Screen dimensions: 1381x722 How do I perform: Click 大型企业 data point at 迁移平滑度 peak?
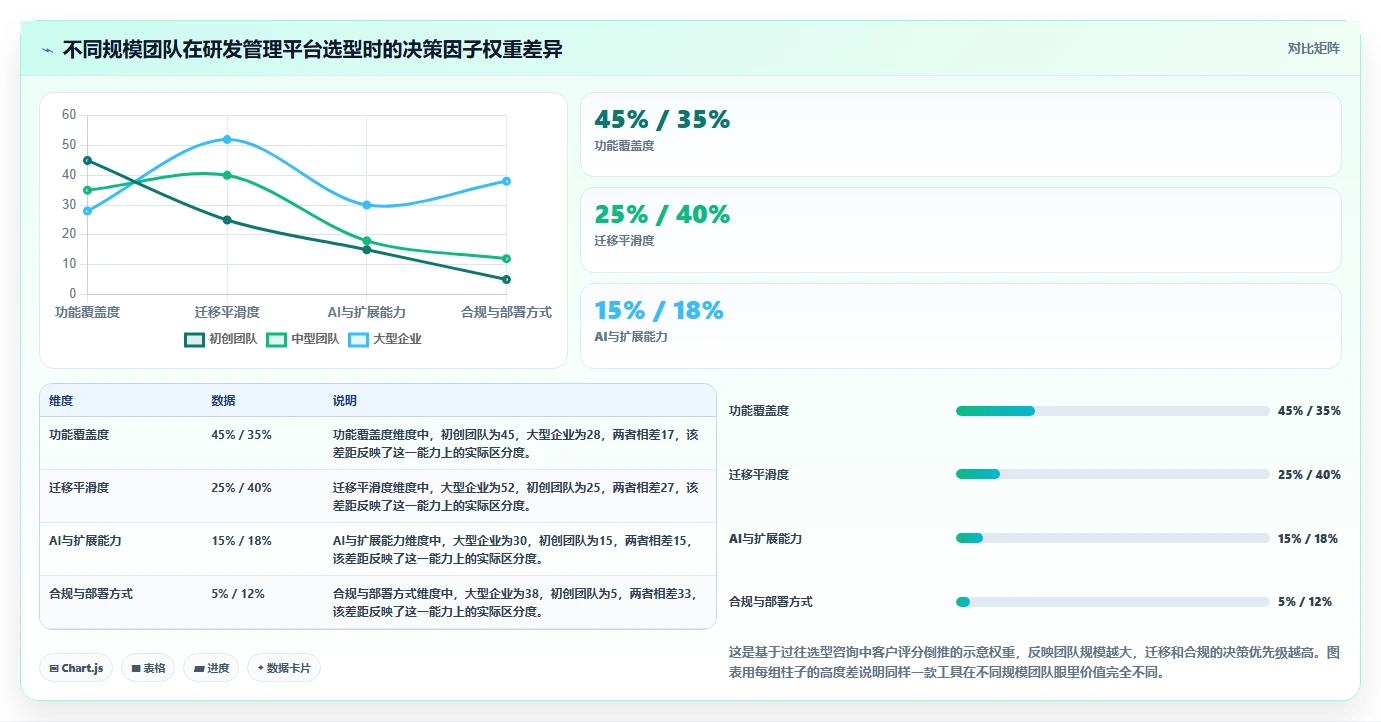click(x=227, y=139)
